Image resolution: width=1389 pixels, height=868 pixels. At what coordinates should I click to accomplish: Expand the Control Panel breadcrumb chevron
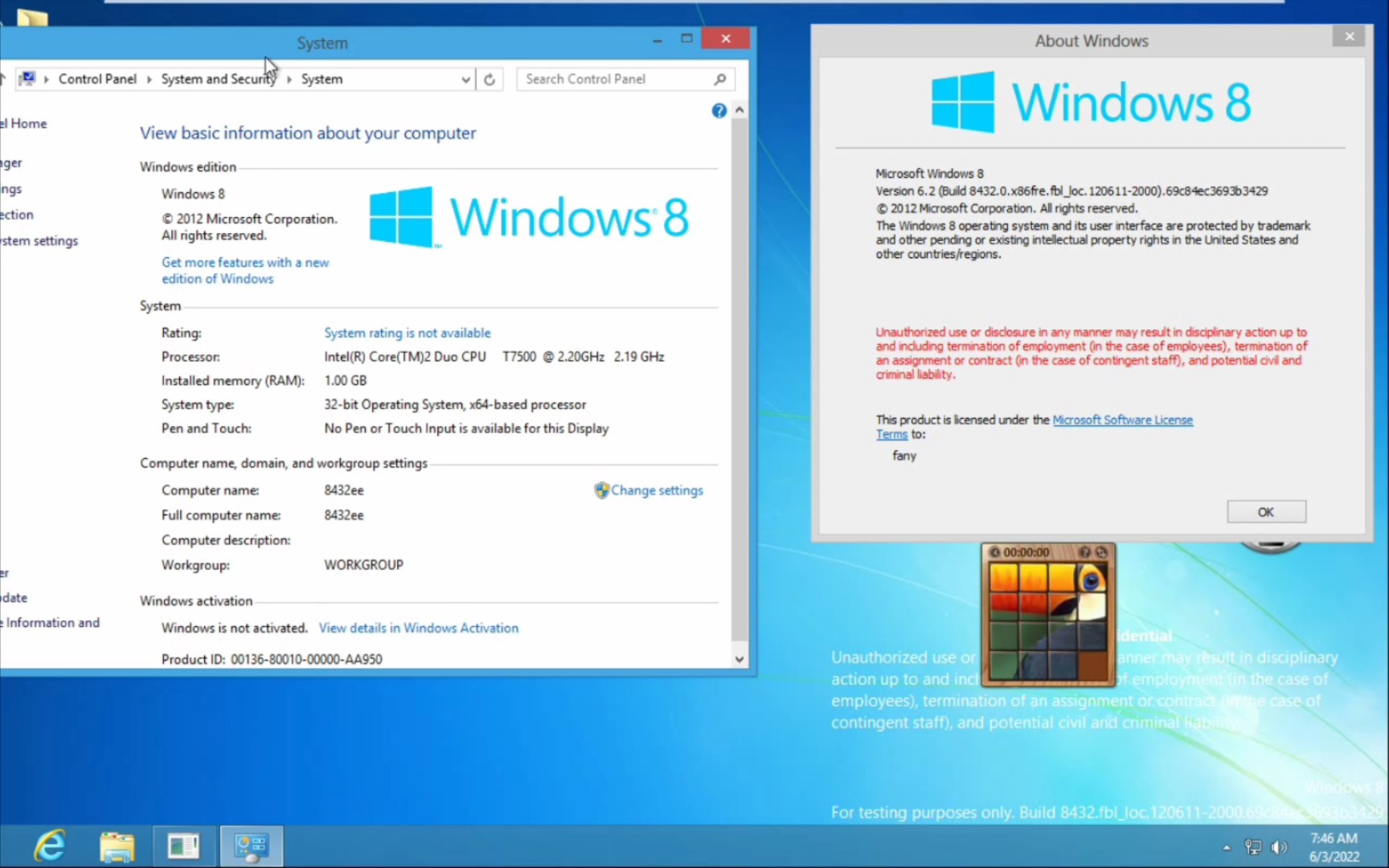click(149, 79)
